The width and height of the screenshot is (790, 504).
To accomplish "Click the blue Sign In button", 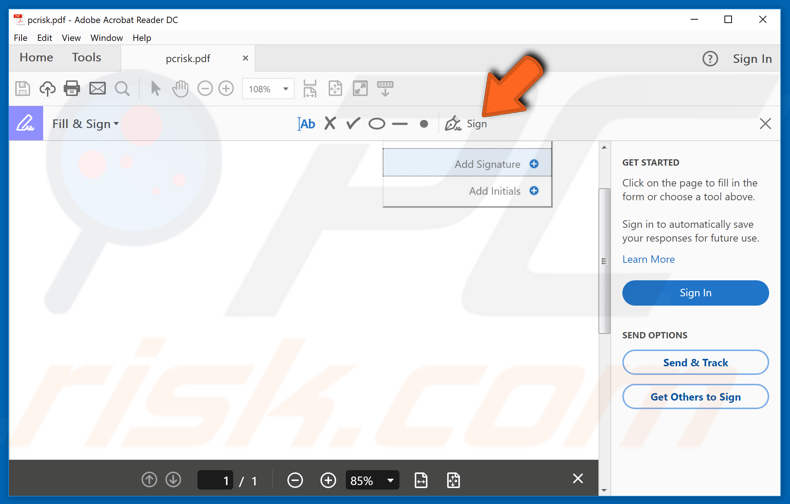I will tap(695, 293).
